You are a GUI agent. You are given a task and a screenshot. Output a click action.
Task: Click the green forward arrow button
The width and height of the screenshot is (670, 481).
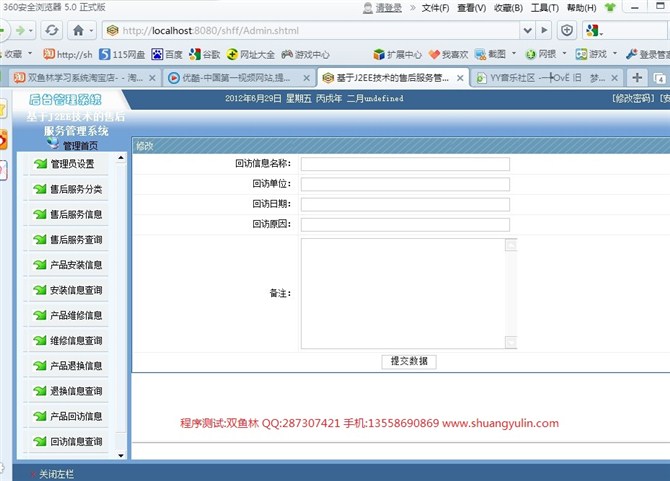tap(20, 30)
